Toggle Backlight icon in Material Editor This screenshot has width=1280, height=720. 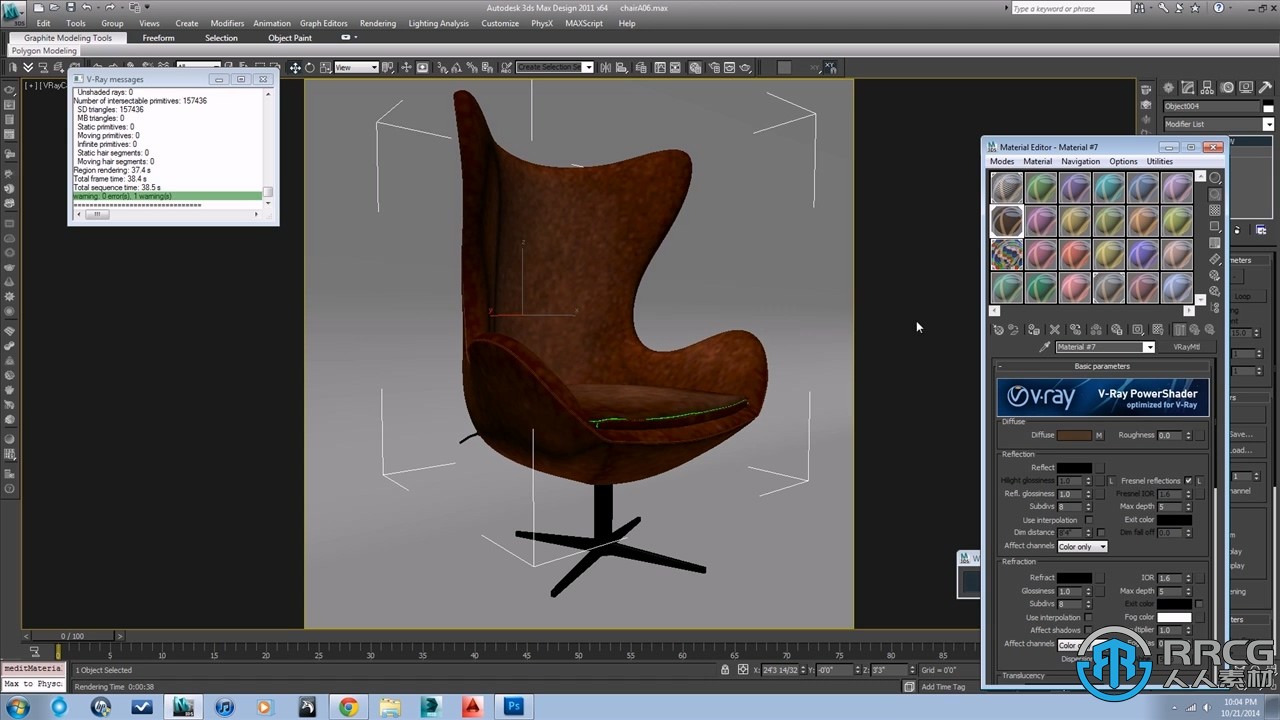coord(1215,194)
